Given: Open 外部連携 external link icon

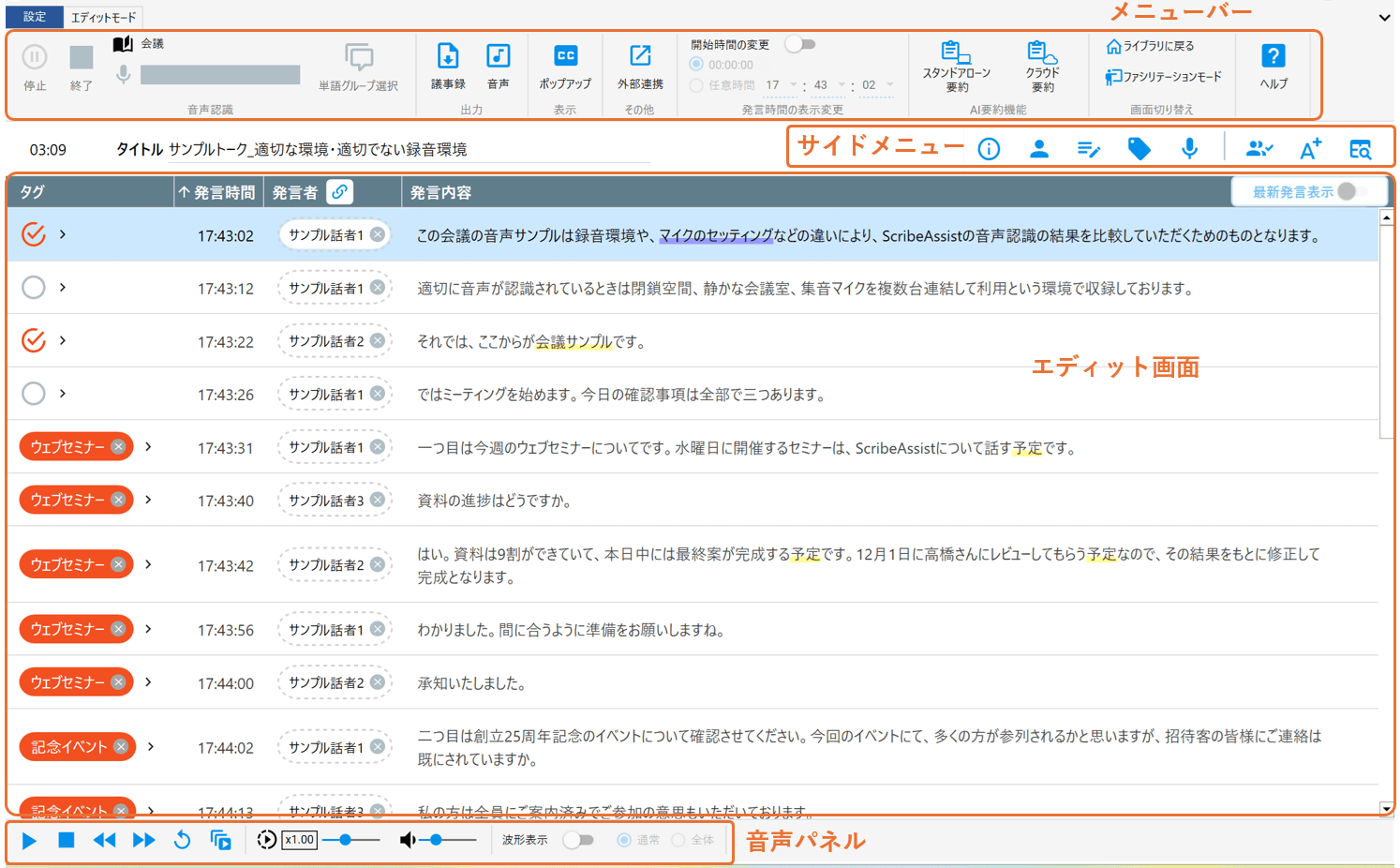Looking at the screenshot, I should point(640,57).
